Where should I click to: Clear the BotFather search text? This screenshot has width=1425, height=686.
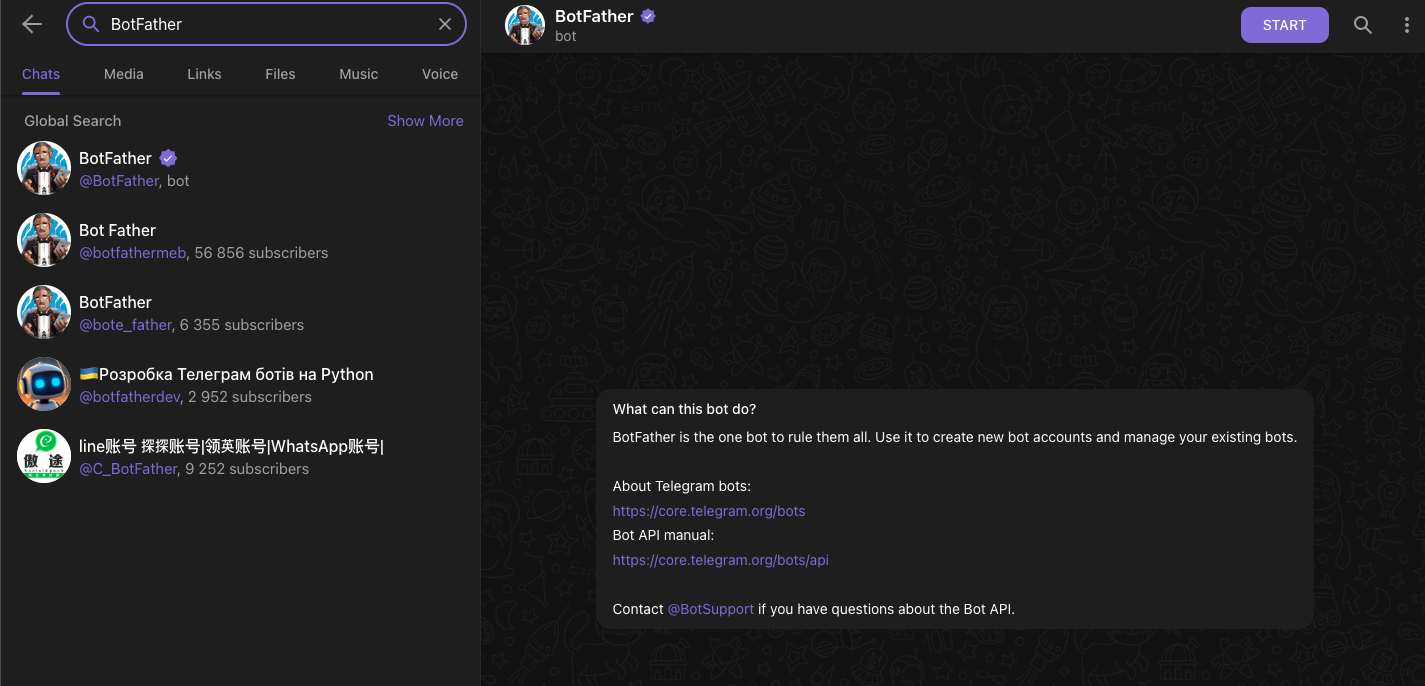pos(445,24)
